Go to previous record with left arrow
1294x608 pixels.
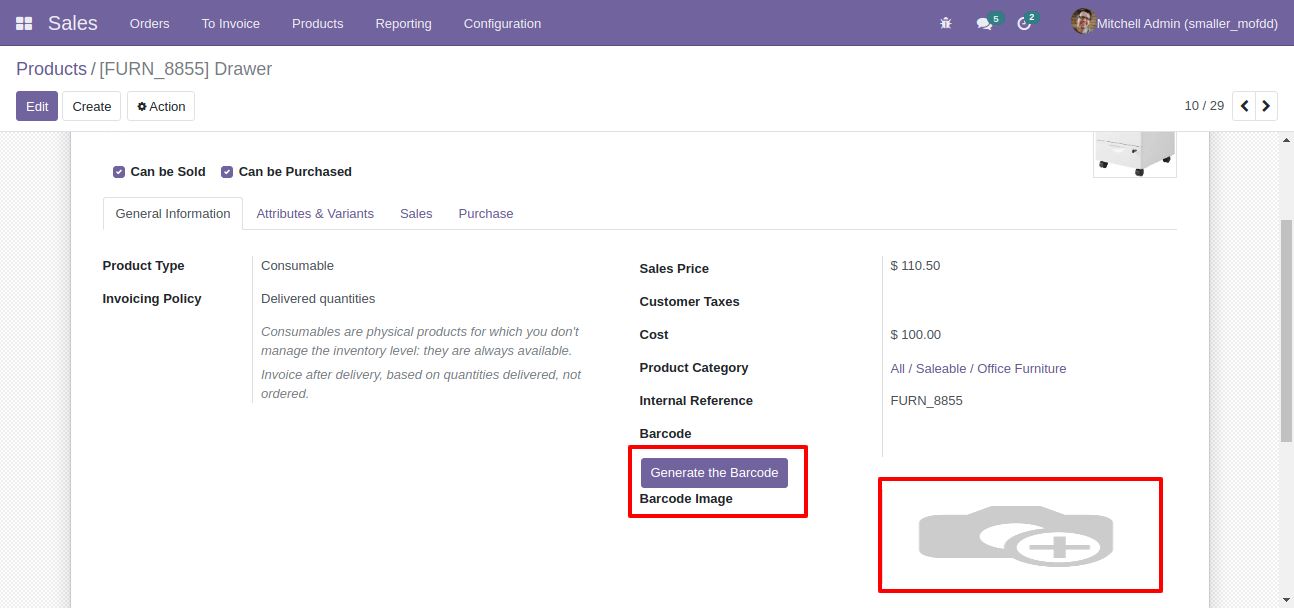[1244, 106]
